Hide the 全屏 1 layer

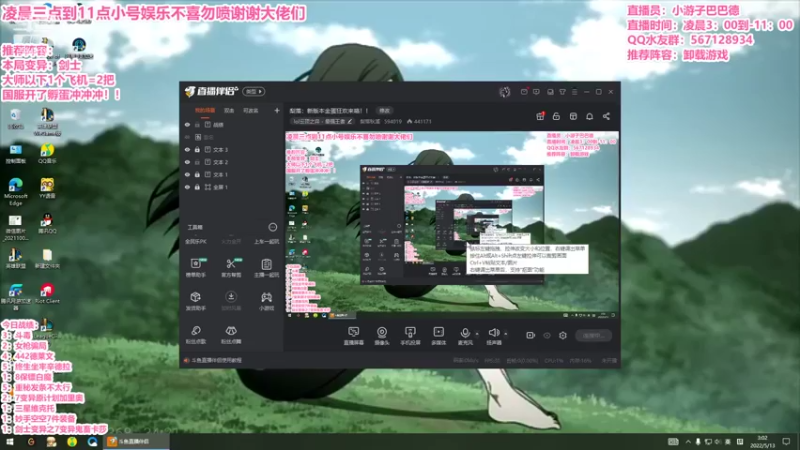[x=187, y=187]
